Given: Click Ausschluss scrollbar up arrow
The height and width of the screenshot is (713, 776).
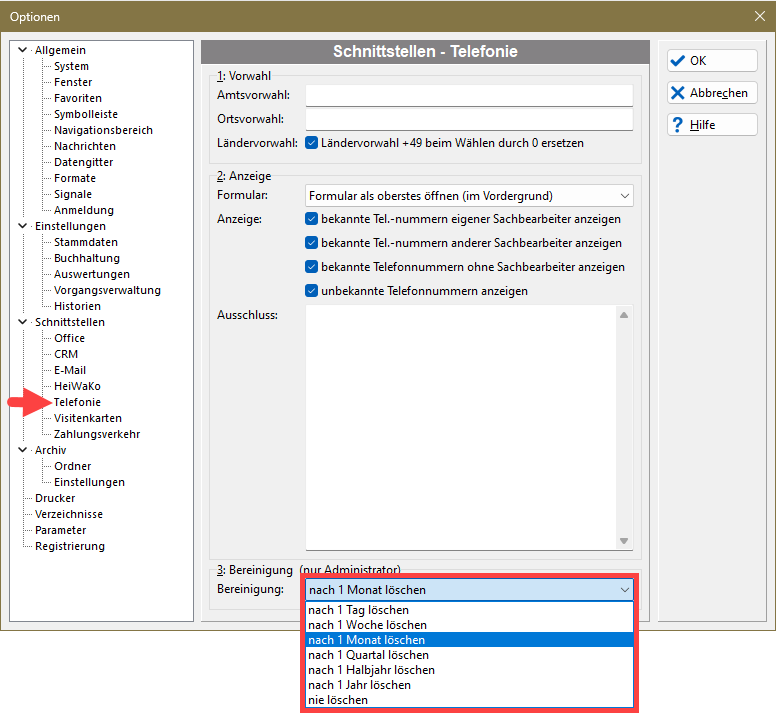Looking at the screenshot, I should pos(624,315).
